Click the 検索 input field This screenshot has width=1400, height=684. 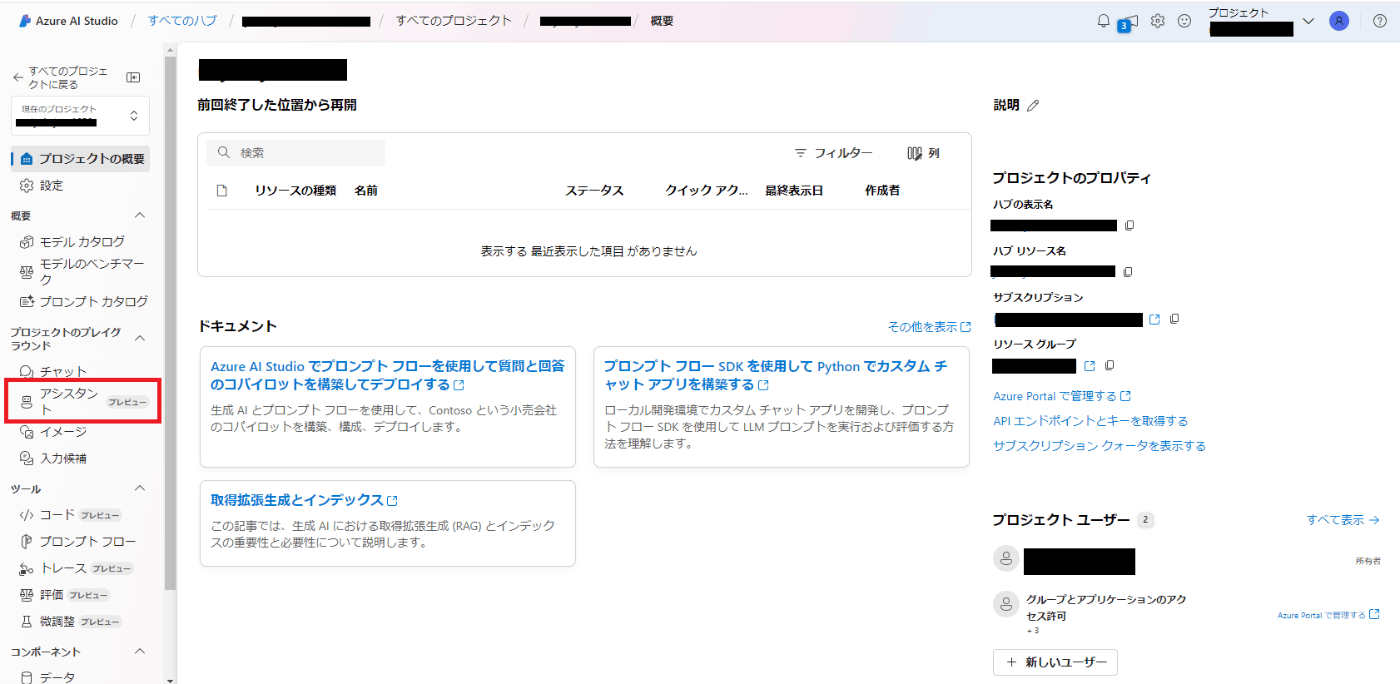pyautogui.click(x=296, y=153)
